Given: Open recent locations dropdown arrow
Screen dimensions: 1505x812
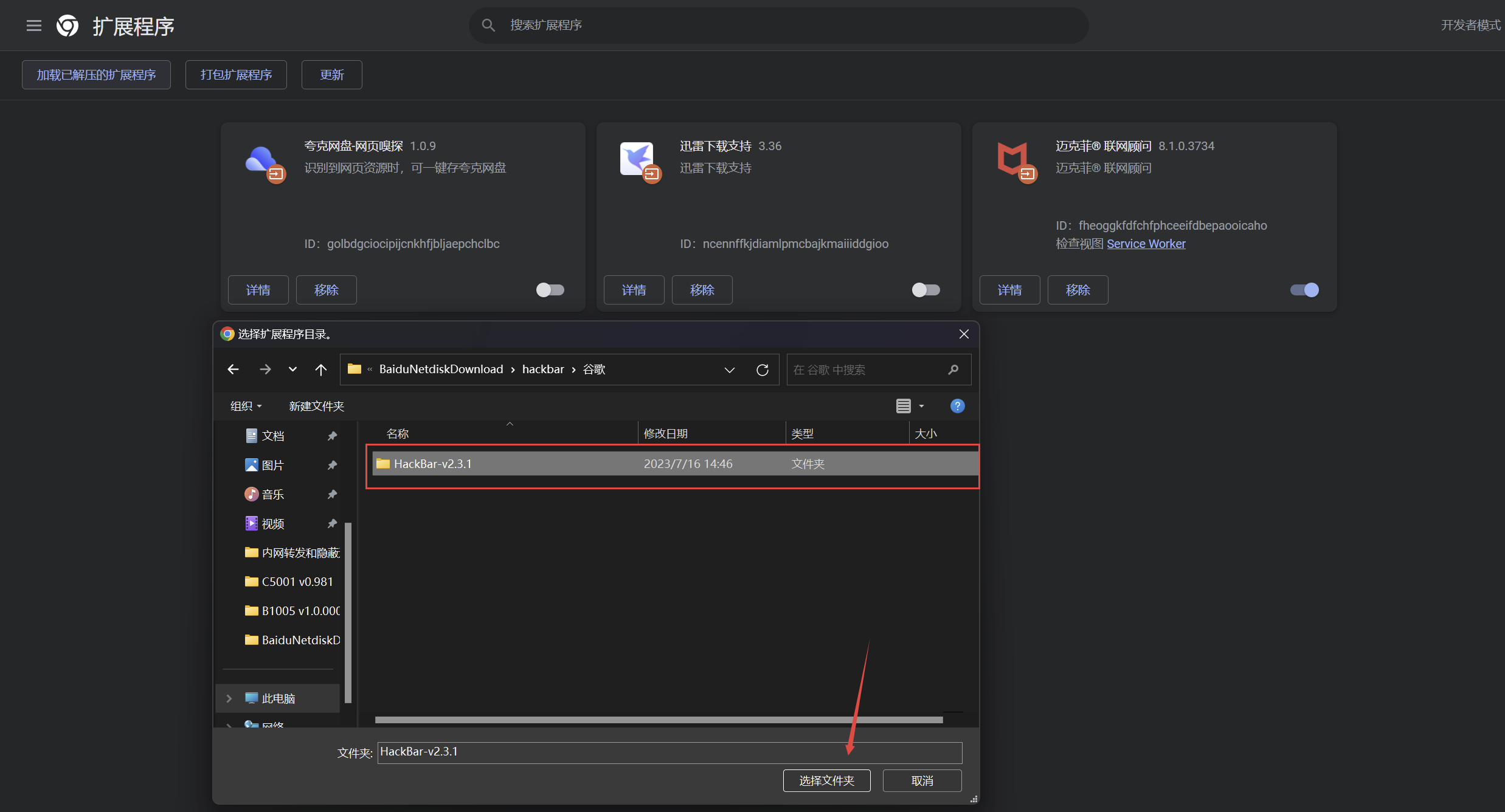Looking at the screenshot, I should coord(292,369).
